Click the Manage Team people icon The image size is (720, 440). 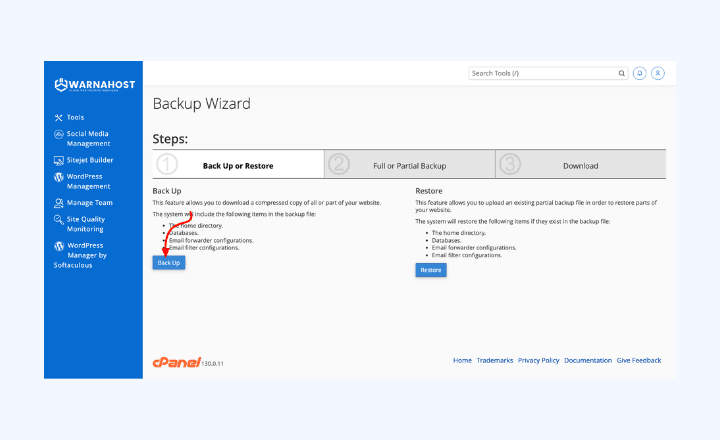59,203
